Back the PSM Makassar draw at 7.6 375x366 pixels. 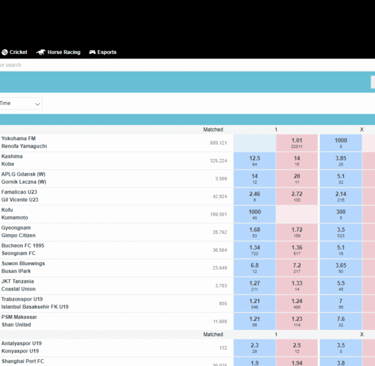[x=341, y=321]
